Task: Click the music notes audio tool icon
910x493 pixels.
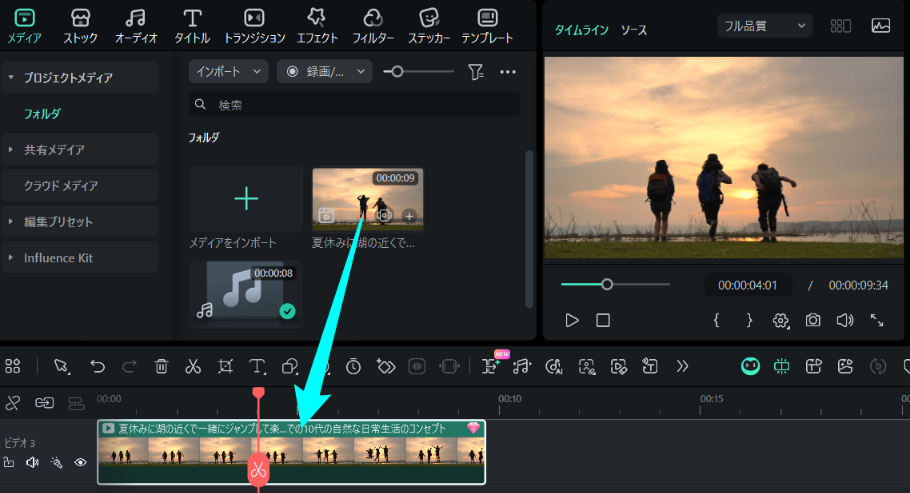Action: pyautogui.click(x=522, y=366)
